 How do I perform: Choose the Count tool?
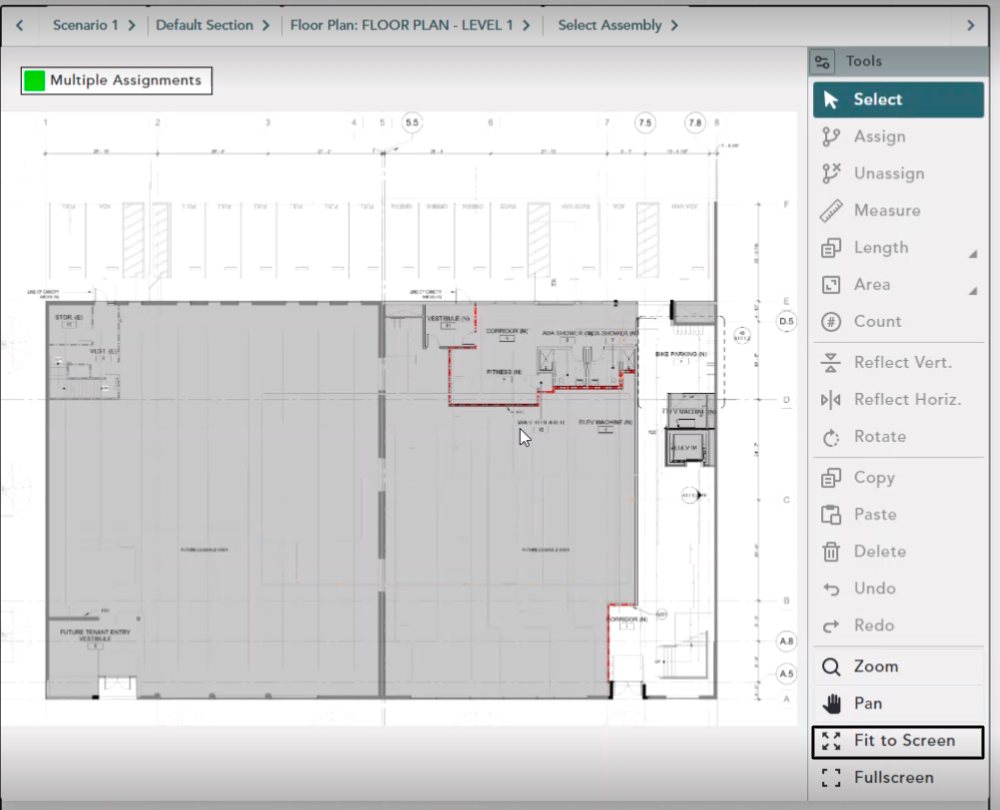(830, 322)
